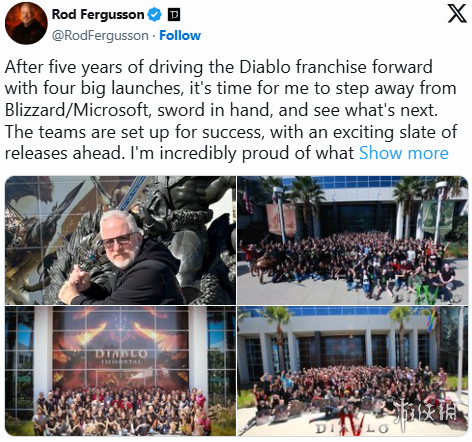Click the American flag in the team photo
Viewport: 472px width, 442px height.
(x=247, y=200)
